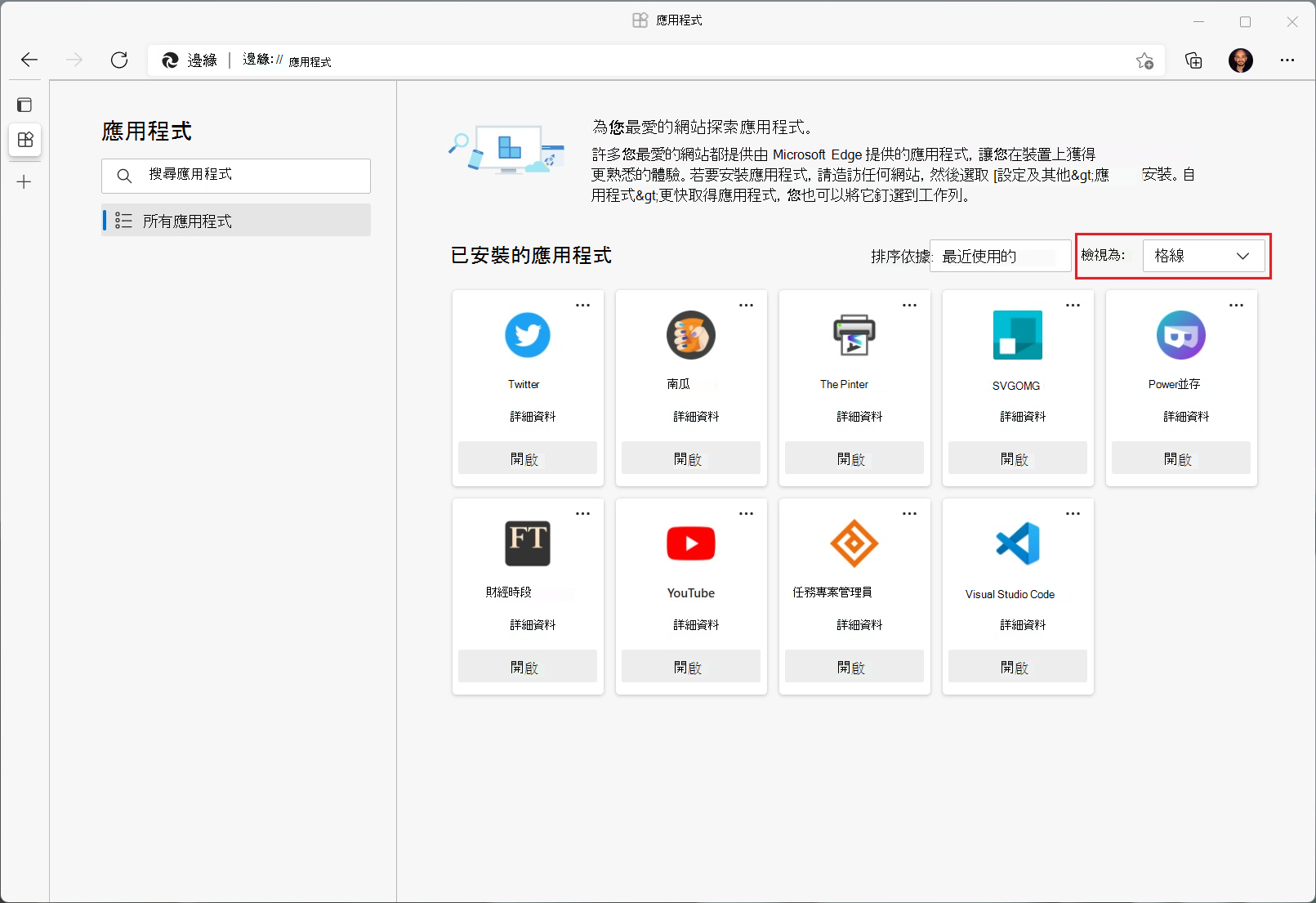Image resolution: width=1316 pixels, height=903 pixels.
Task: Click the Edge logo site info icon
Action: tap(170, 60)
